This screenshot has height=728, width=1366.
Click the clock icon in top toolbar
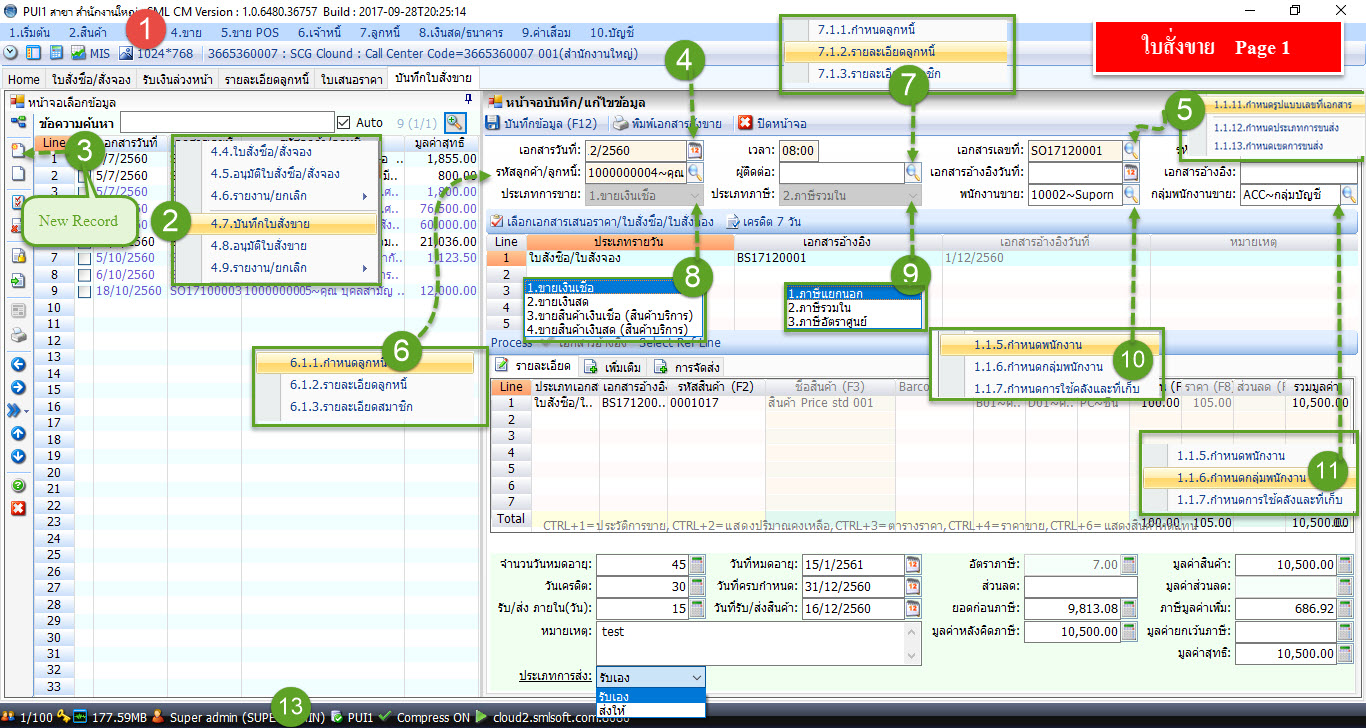[11, 52]
